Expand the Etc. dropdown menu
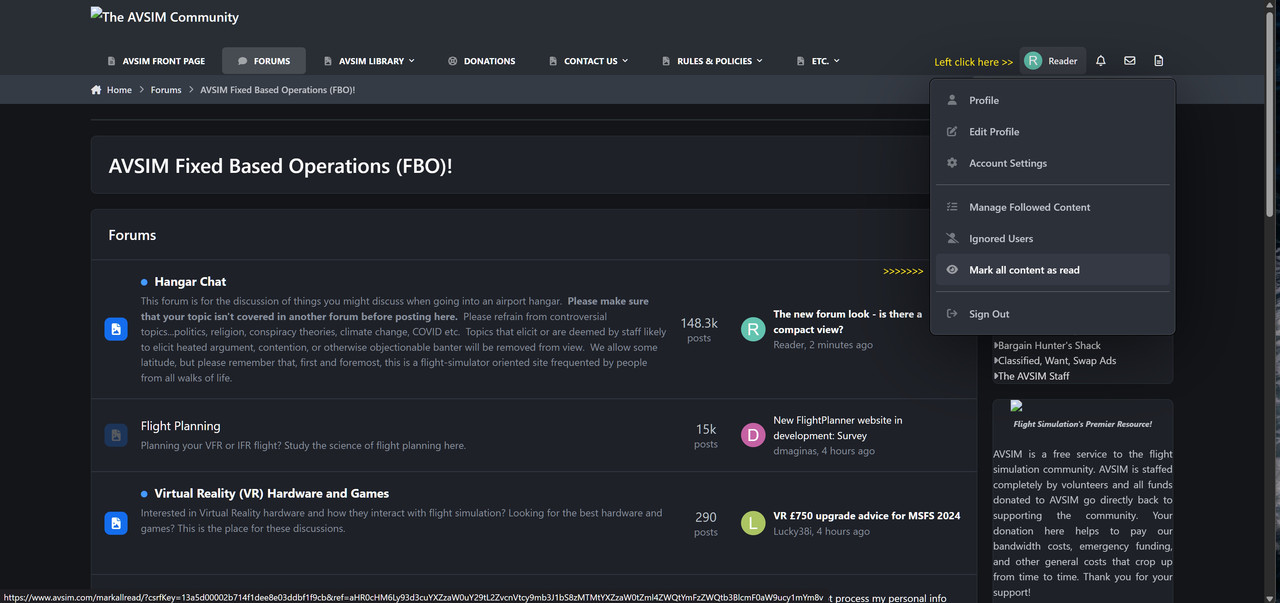This screenshot has width=1280, height=603. tap(819, 61)
